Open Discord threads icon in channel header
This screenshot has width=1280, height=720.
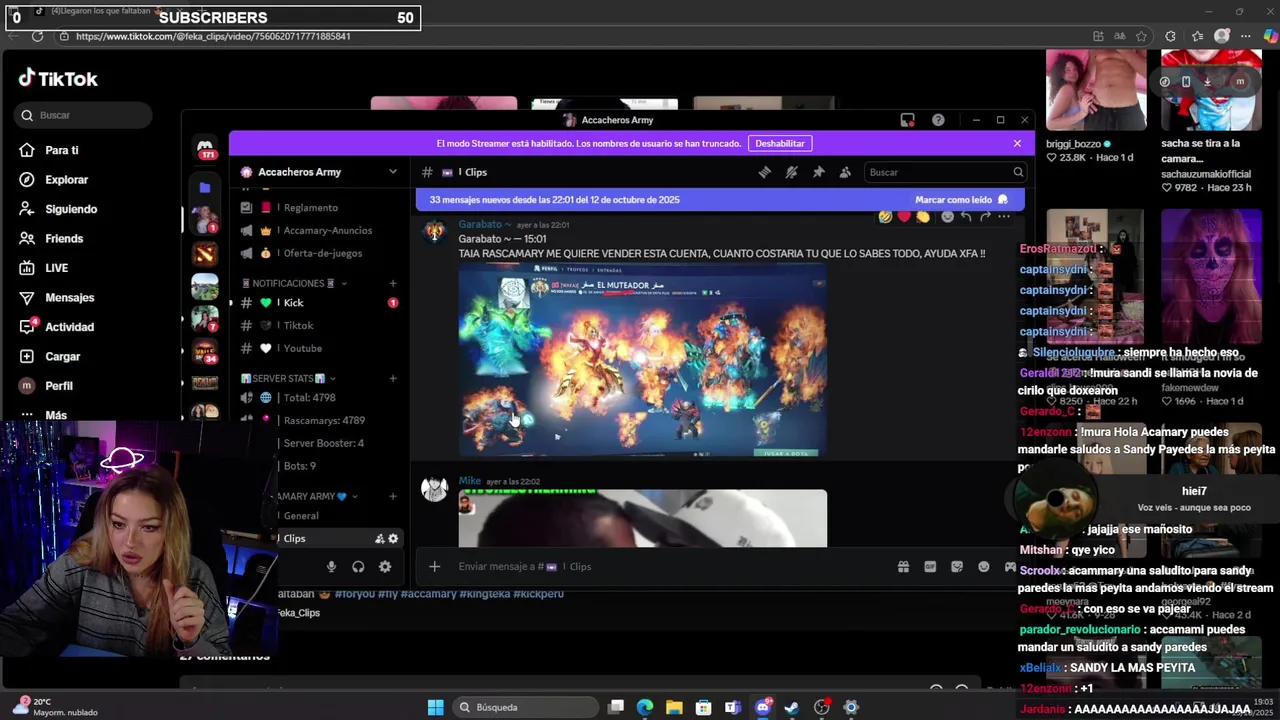(x=765, y=172)
